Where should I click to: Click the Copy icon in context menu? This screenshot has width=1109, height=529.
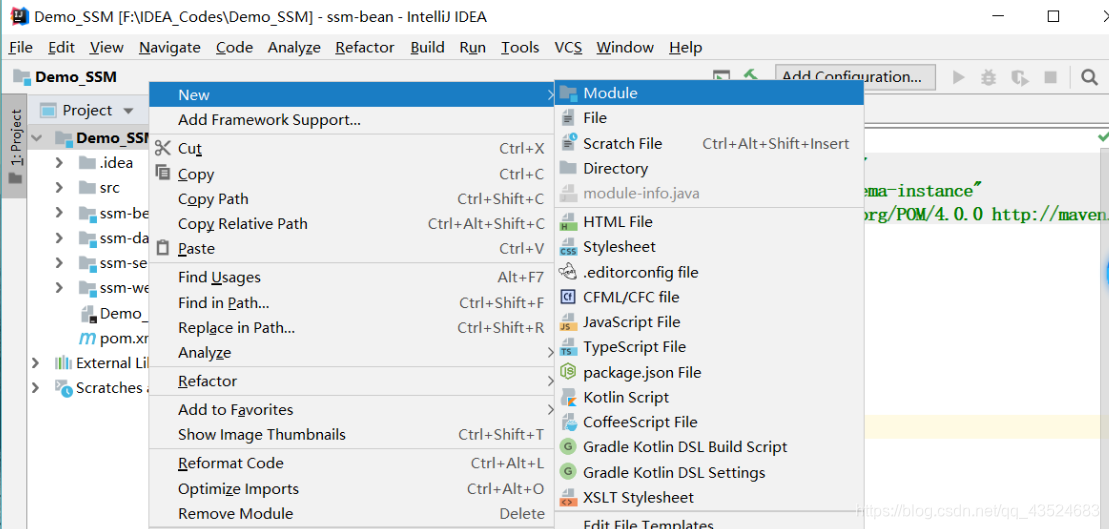tap(163, 173)
